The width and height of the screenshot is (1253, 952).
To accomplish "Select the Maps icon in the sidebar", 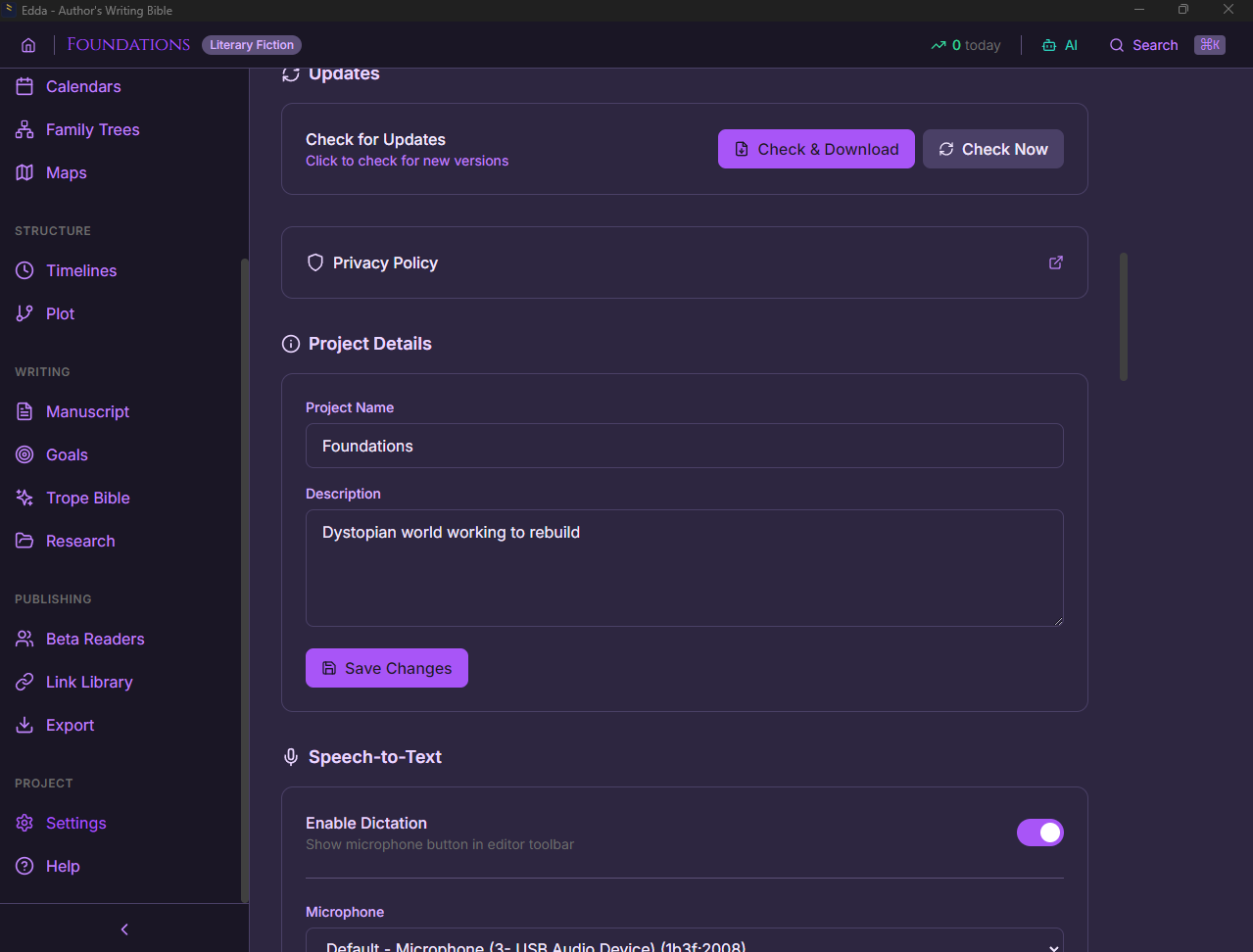I will [x=24, y=172].
